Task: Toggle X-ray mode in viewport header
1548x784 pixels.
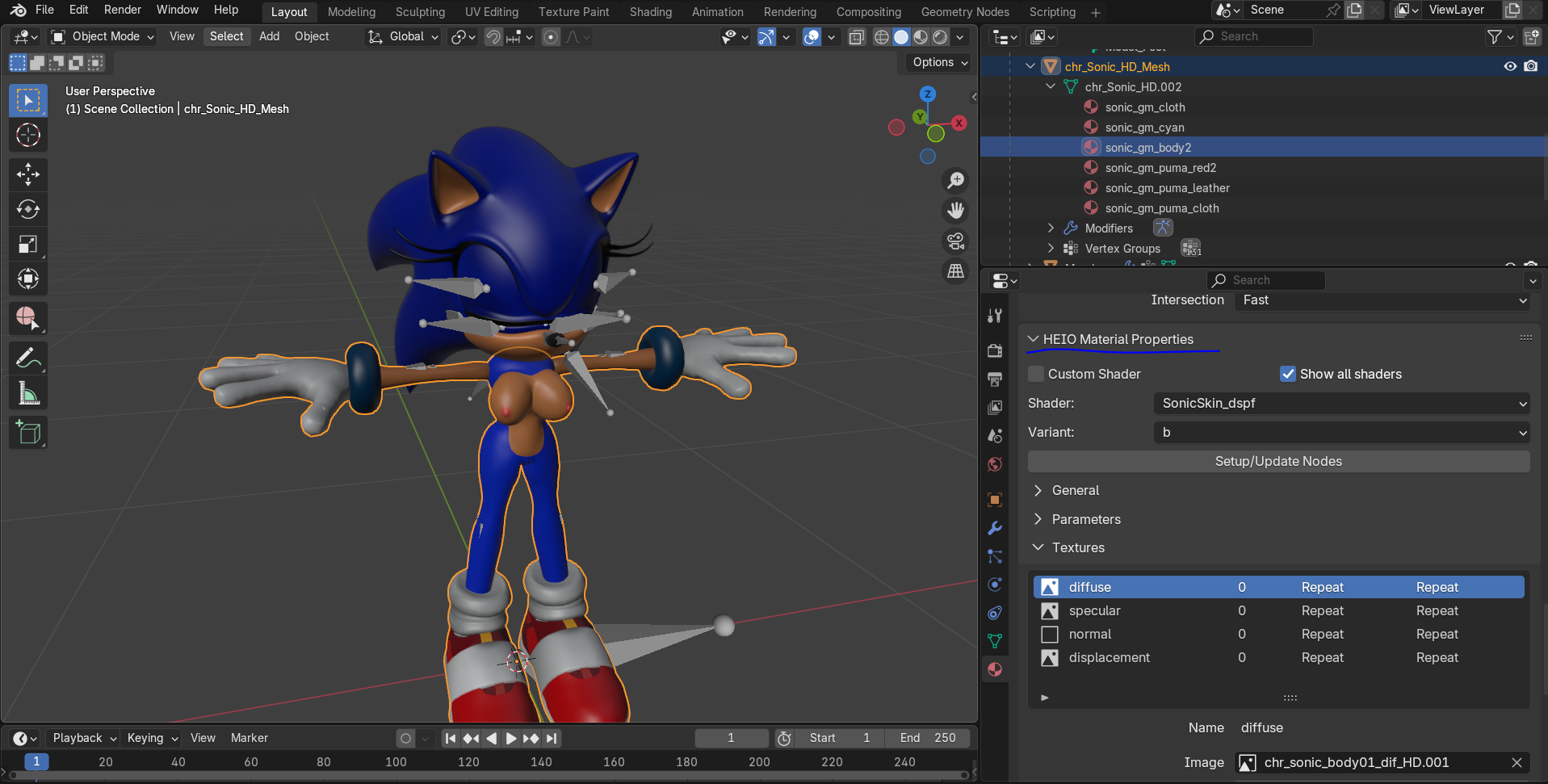Action: pos(857,37)
